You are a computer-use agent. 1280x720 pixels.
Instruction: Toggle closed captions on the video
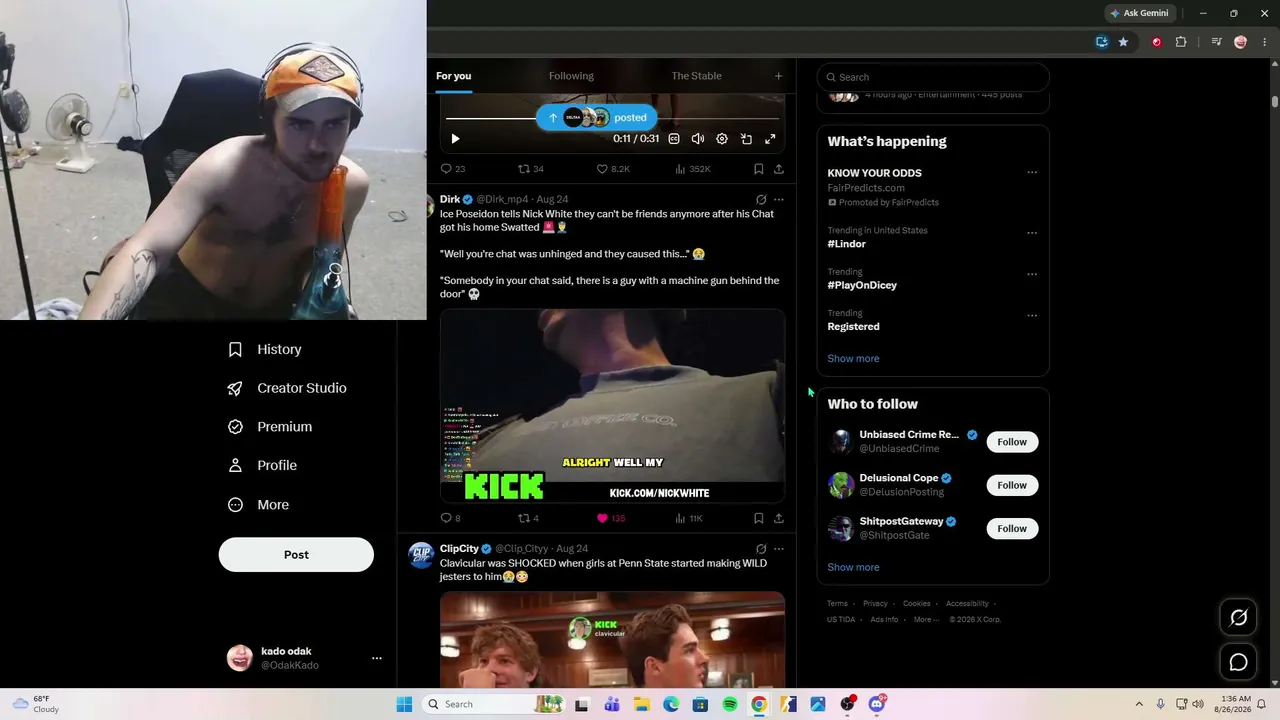tap(674, 139)
